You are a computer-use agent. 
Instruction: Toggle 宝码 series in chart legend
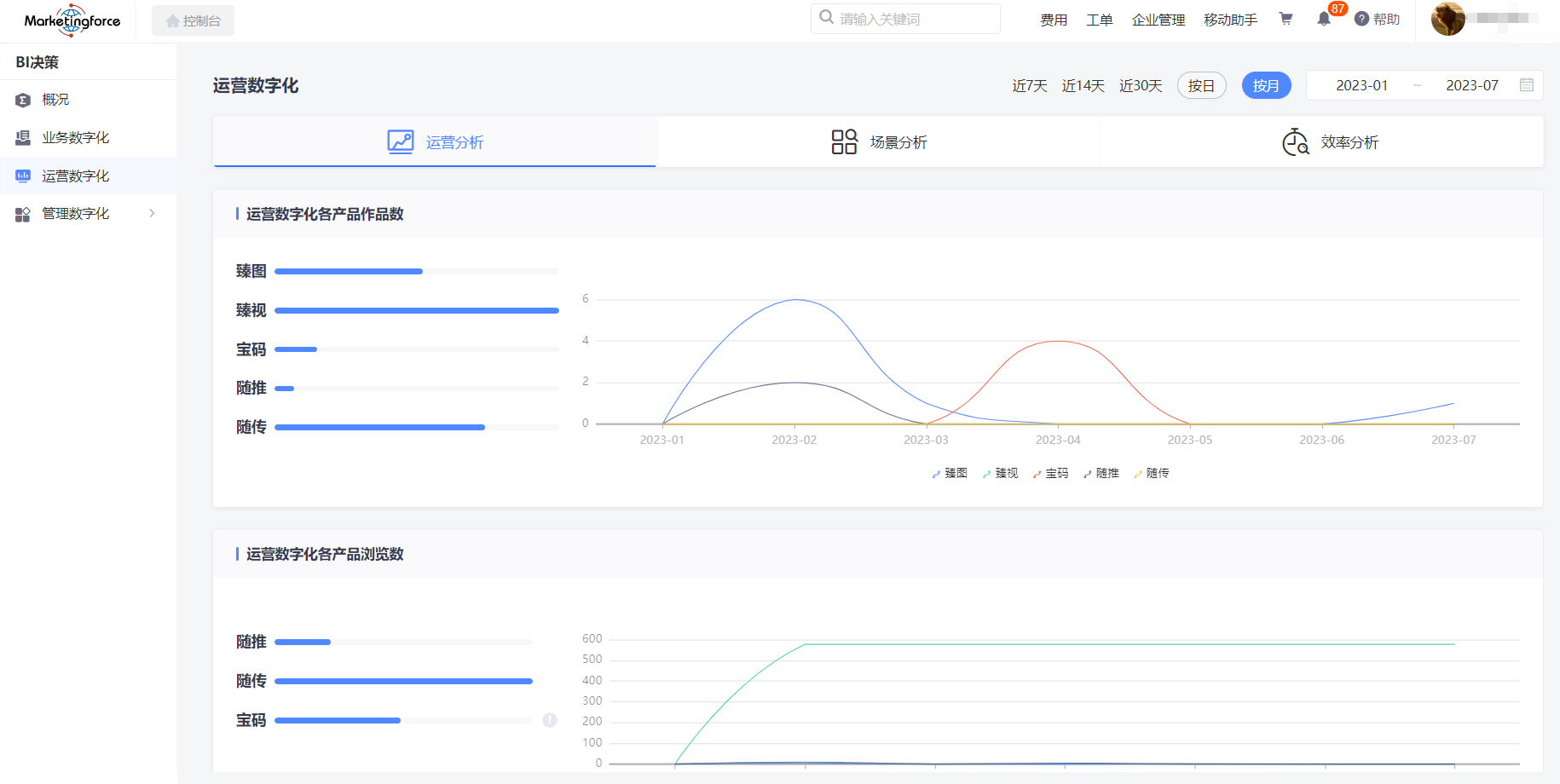click(1050, 473)
